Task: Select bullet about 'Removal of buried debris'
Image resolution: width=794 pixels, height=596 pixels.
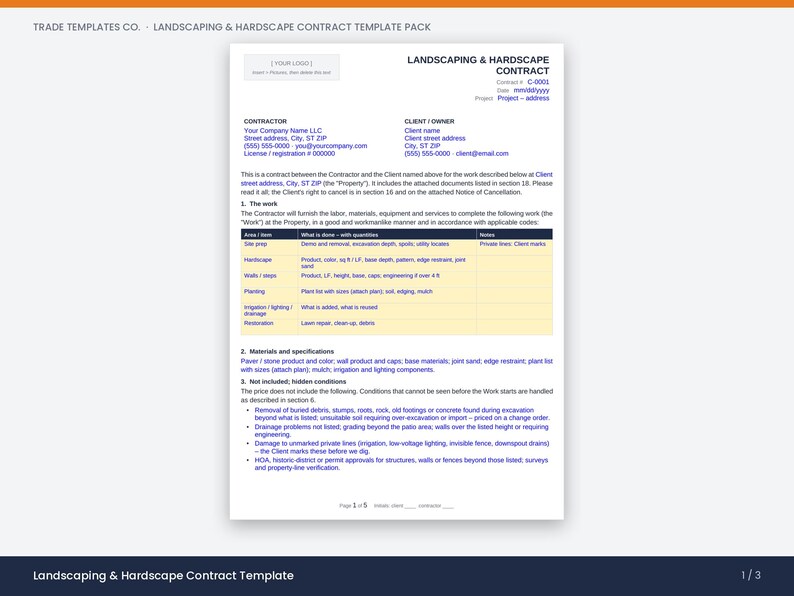Action: [x=402, y=414]
